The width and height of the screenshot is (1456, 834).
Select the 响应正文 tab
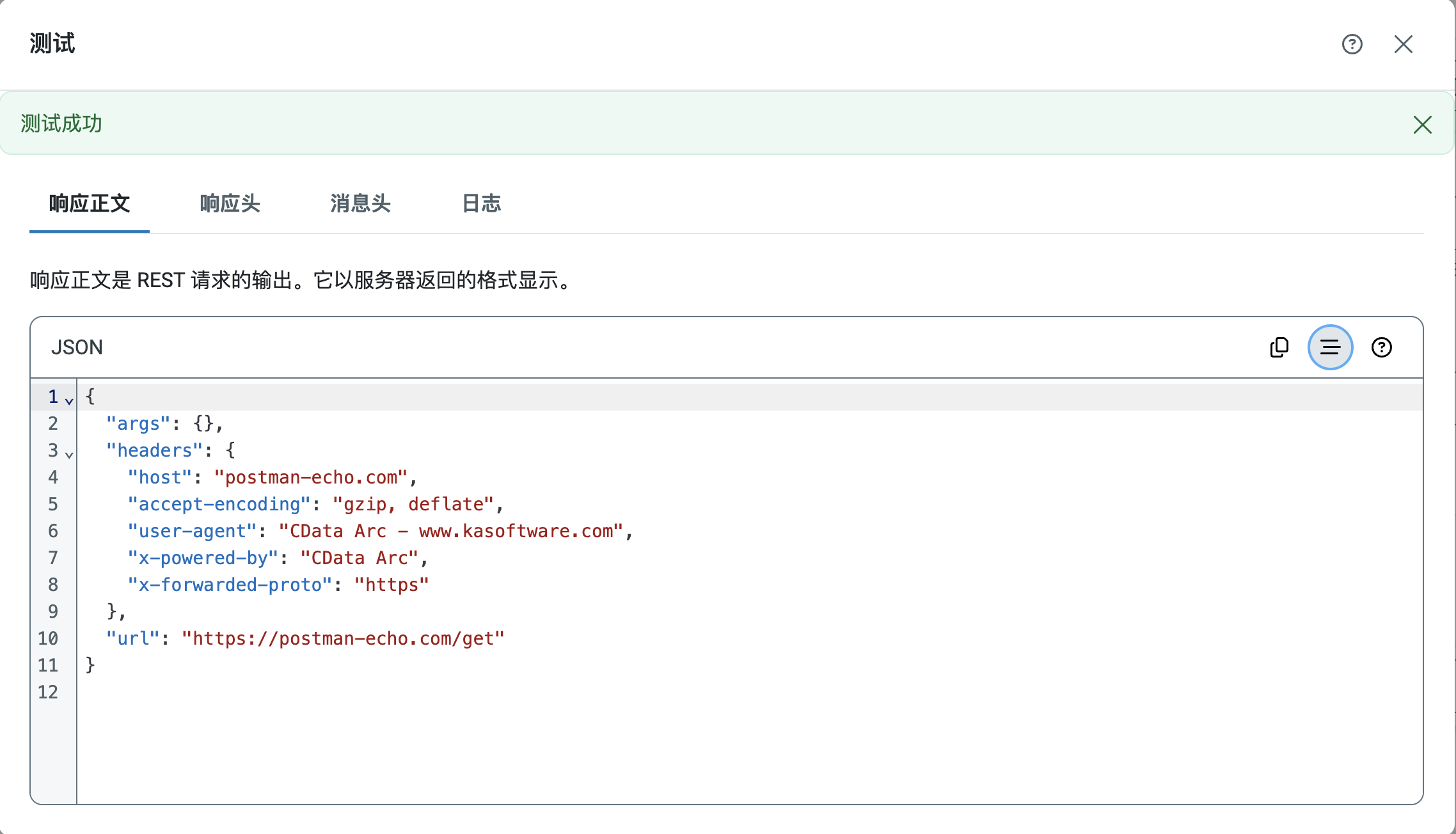pyautogui.click(x=90, y=203)
